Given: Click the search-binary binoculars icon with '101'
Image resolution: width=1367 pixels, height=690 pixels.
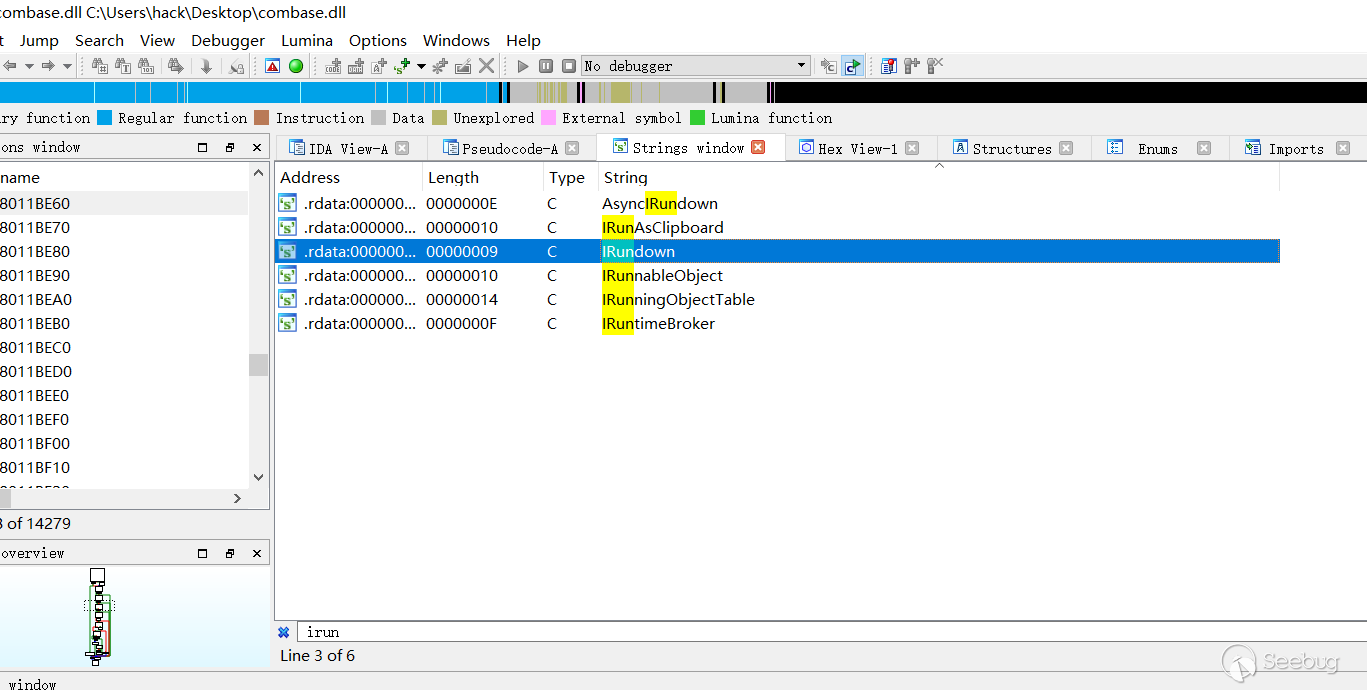Looking at the screenshot, I should point(146,66).
